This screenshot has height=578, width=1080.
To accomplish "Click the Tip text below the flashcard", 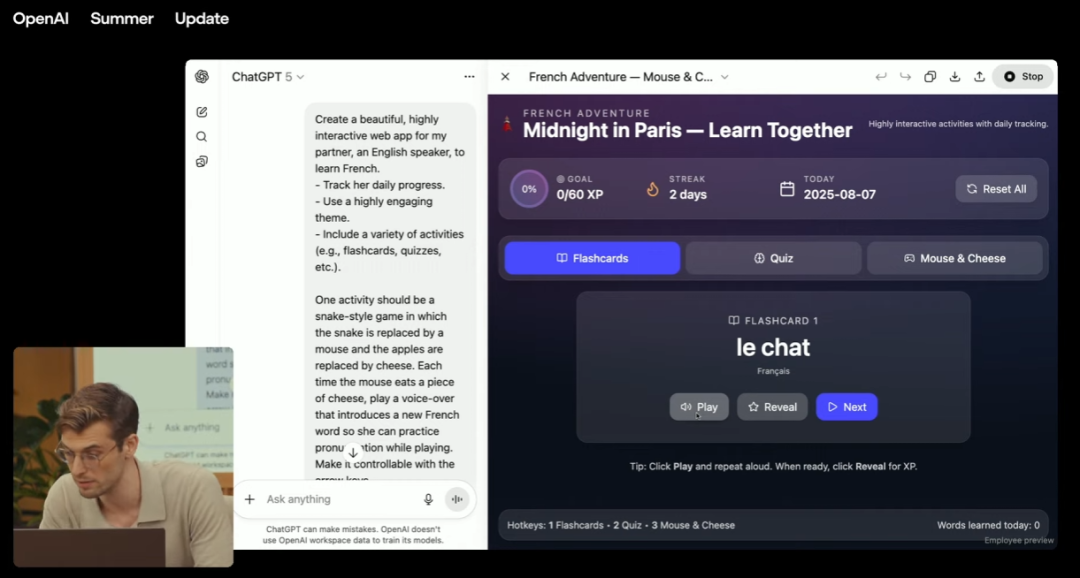I will pyautogui.click(x=773, y=466).
